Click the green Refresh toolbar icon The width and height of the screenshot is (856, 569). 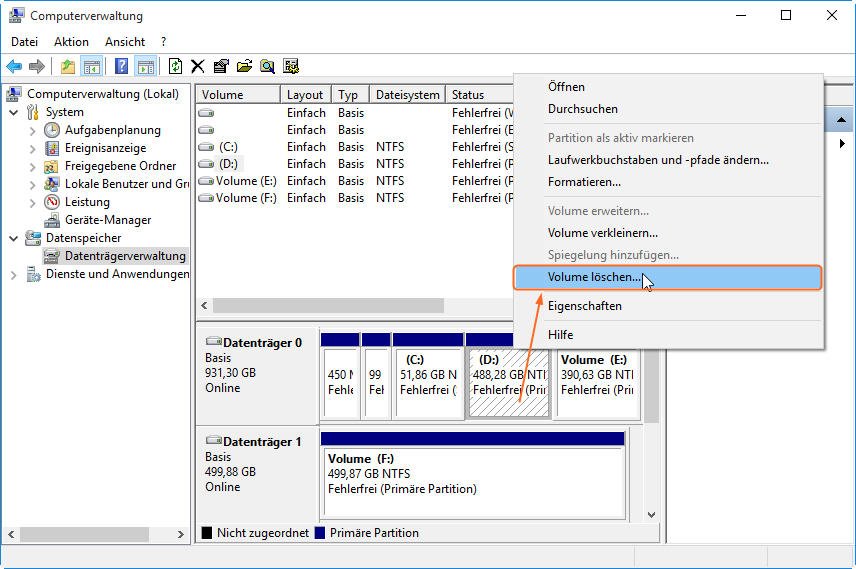[x=175, y=67]
